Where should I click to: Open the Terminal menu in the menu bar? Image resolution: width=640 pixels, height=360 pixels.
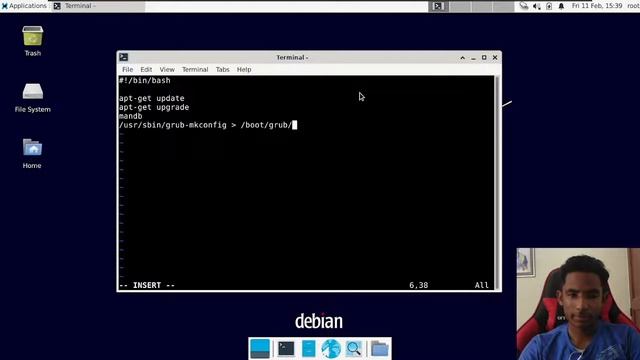point(195,69)
